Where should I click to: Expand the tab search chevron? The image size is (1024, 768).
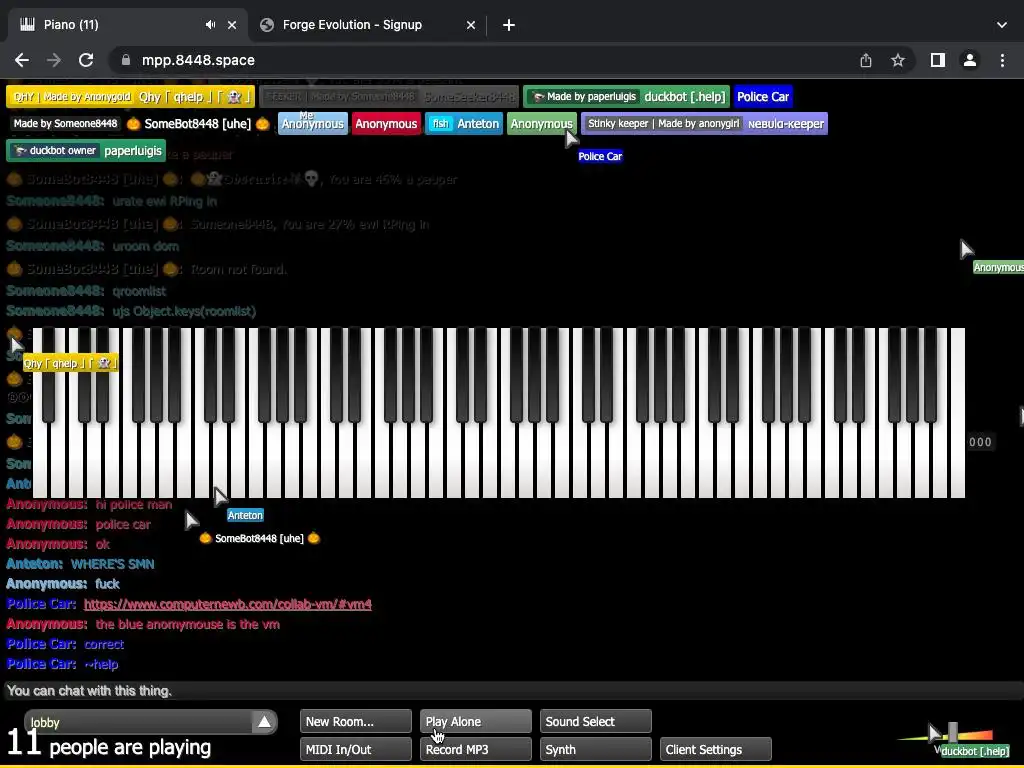(x=1002, y=25)
